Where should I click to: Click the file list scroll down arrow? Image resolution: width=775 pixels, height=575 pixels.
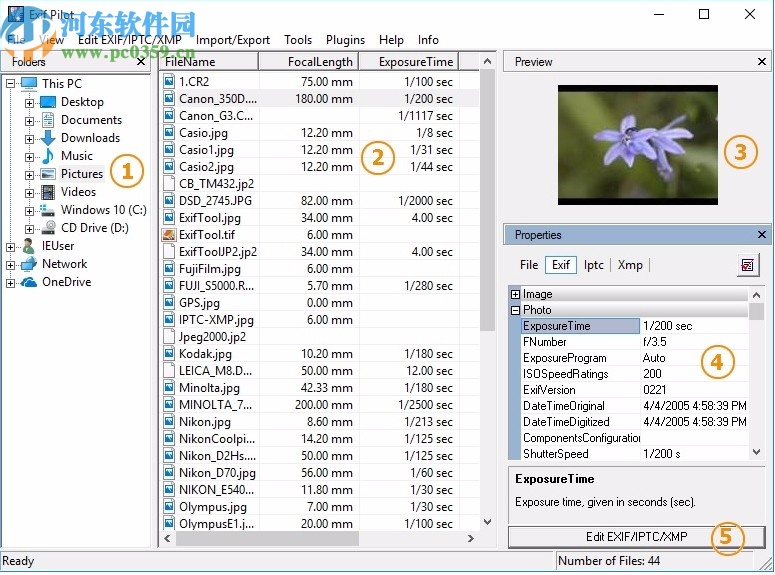[x=487, y=522]
